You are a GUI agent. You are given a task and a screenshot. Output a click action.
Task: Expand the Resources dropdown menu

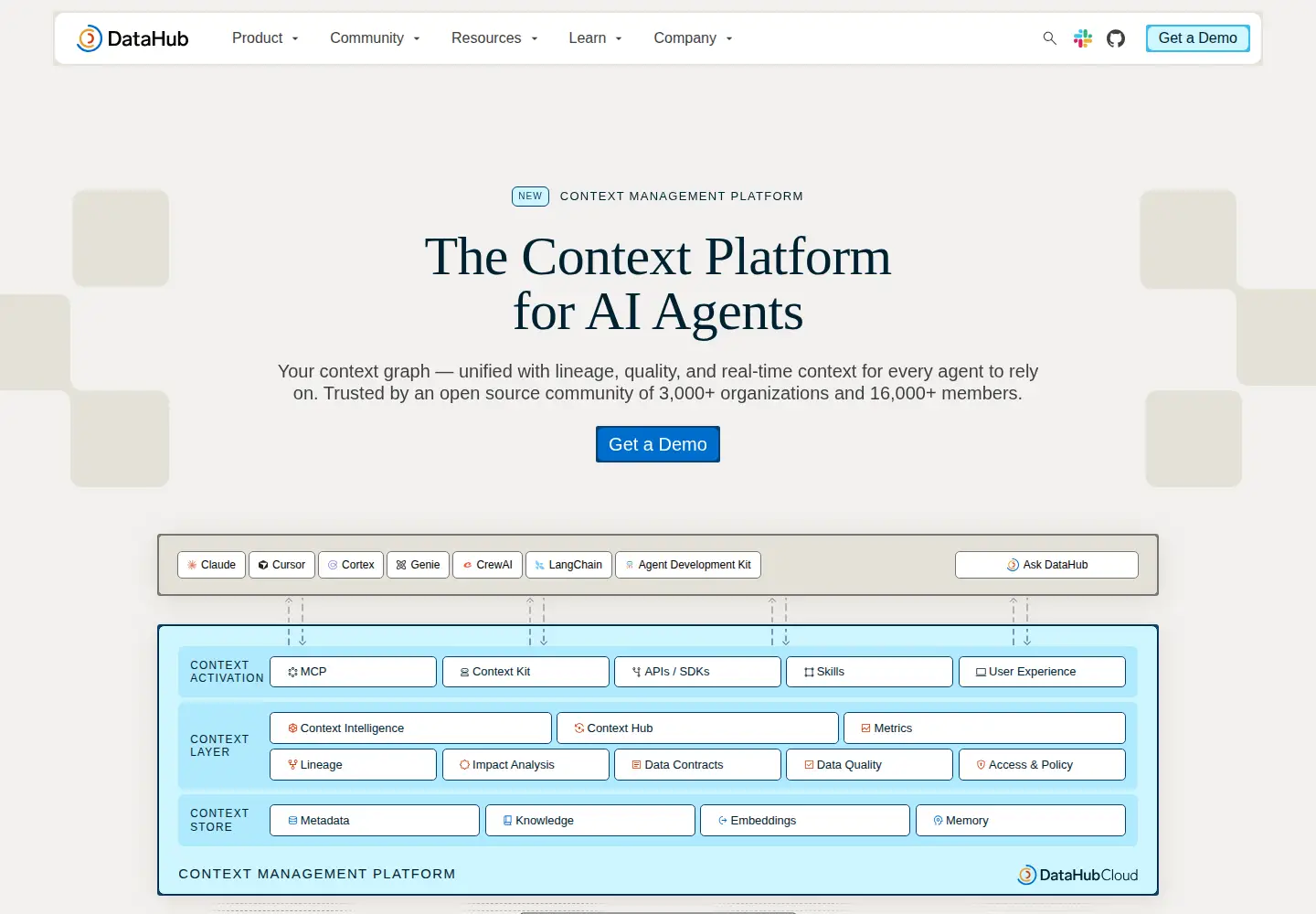pyautogui.click(x=494, y=38)
